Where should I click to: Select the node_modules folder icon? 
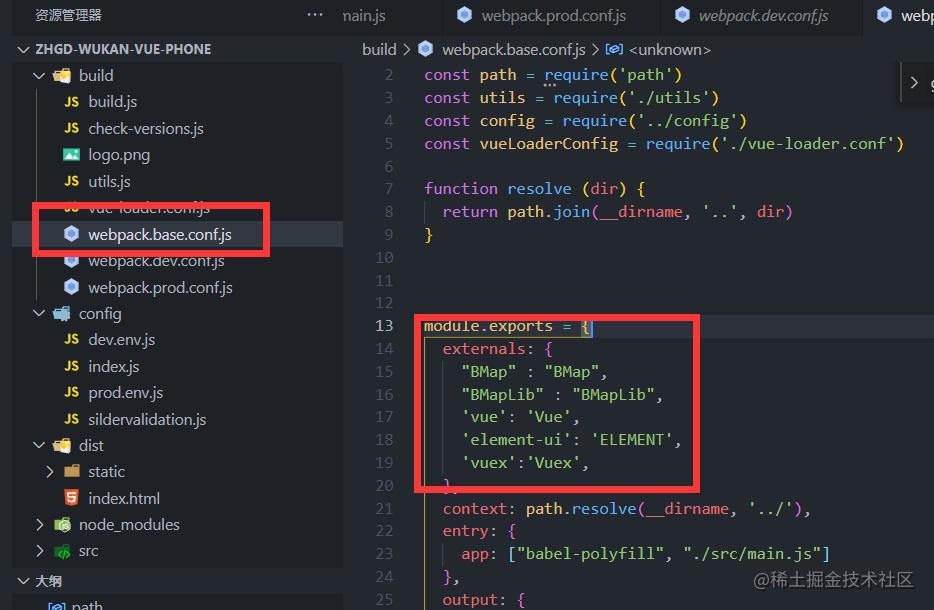coord(62,525)
